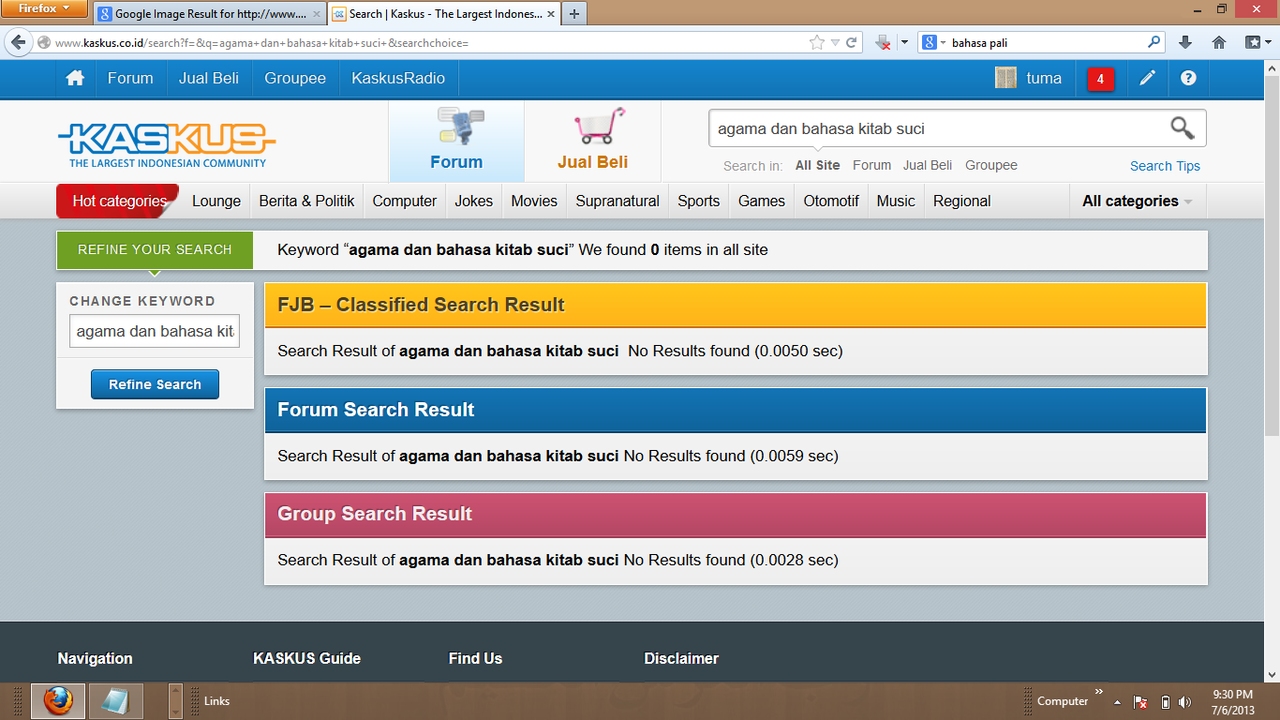The height and width of the screenshot is (720, 1280).
Task: Open the Search Tips link
Action: [x=1165, y=166]
